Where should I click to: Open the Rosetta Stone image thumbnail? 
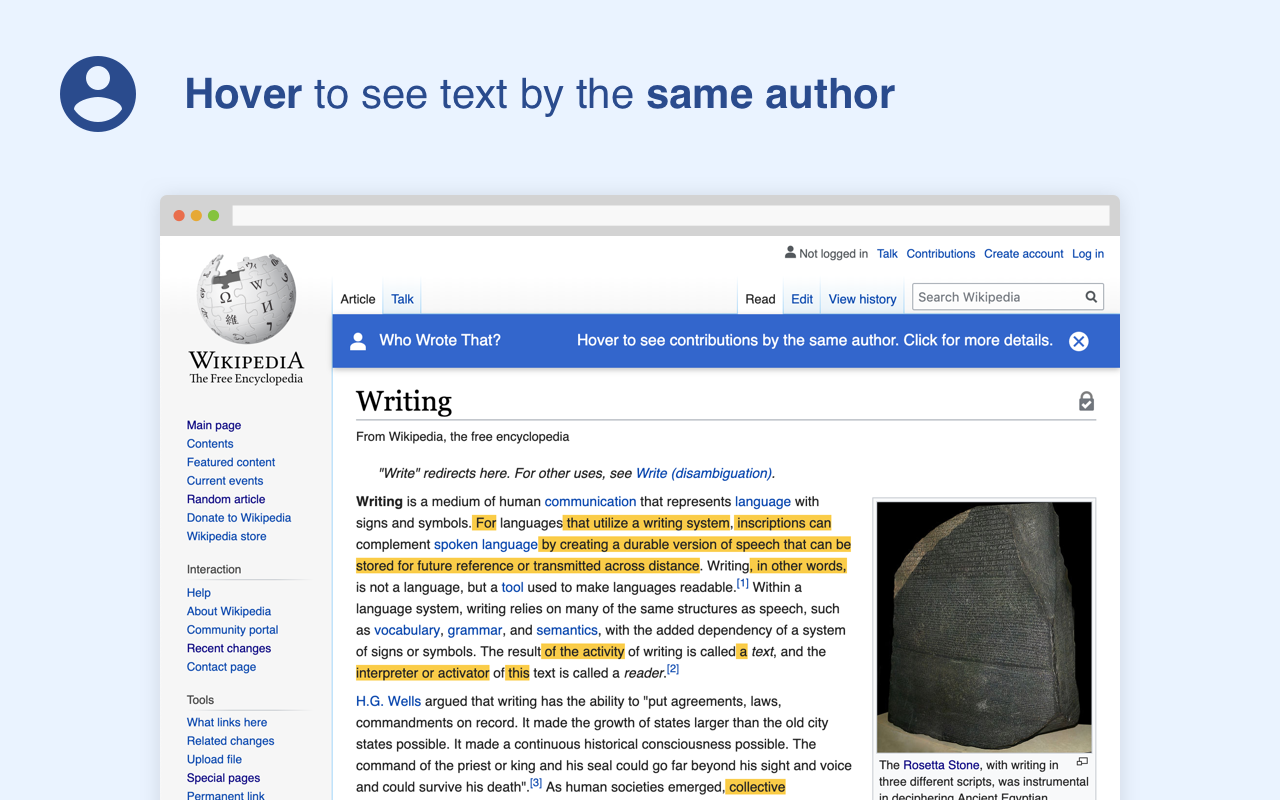[x=983, y=626]
